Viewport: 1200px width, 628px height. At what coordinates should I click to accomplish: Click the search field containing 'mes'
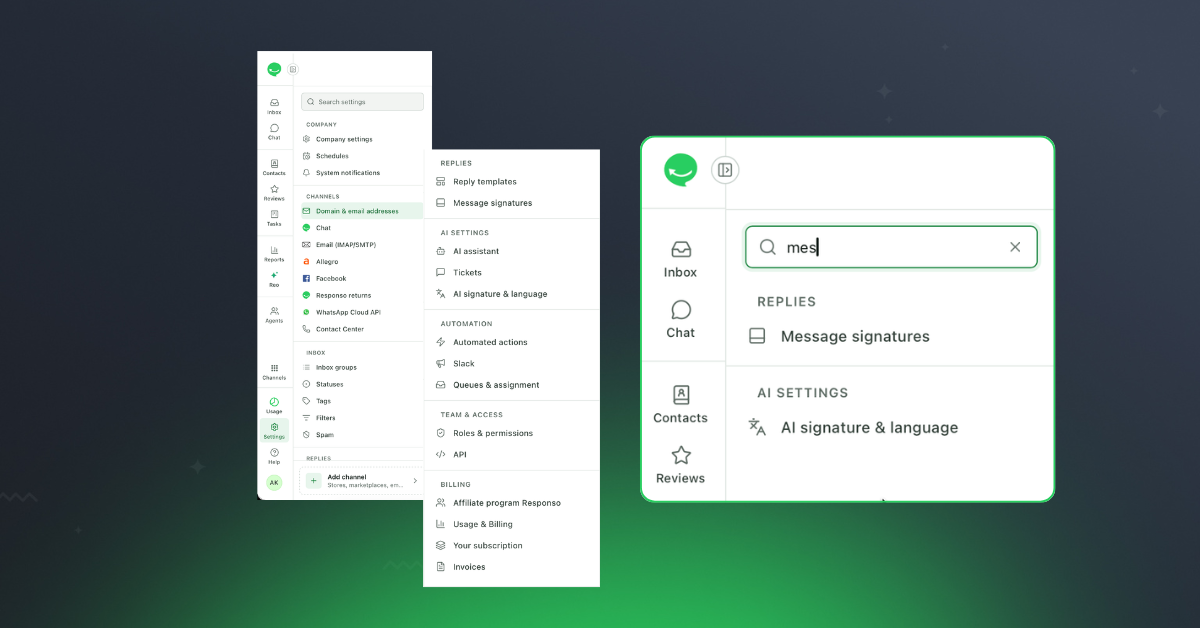pyautogui.click(x=891, y=247)
